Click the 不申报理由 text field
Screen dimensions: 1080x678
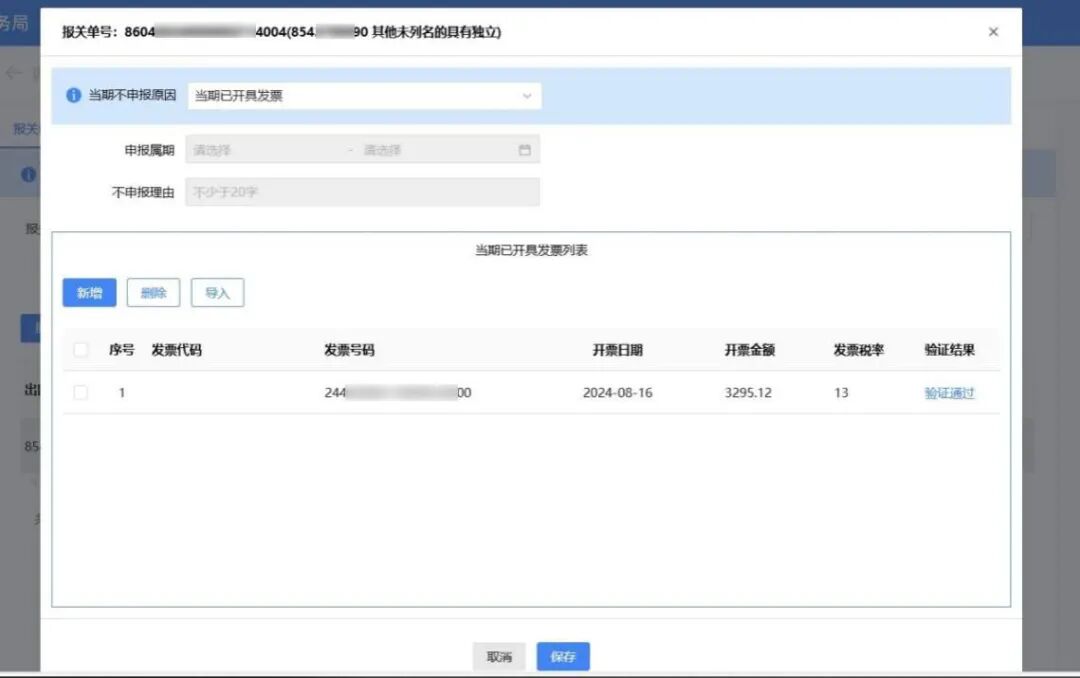[x=362, y=192]
